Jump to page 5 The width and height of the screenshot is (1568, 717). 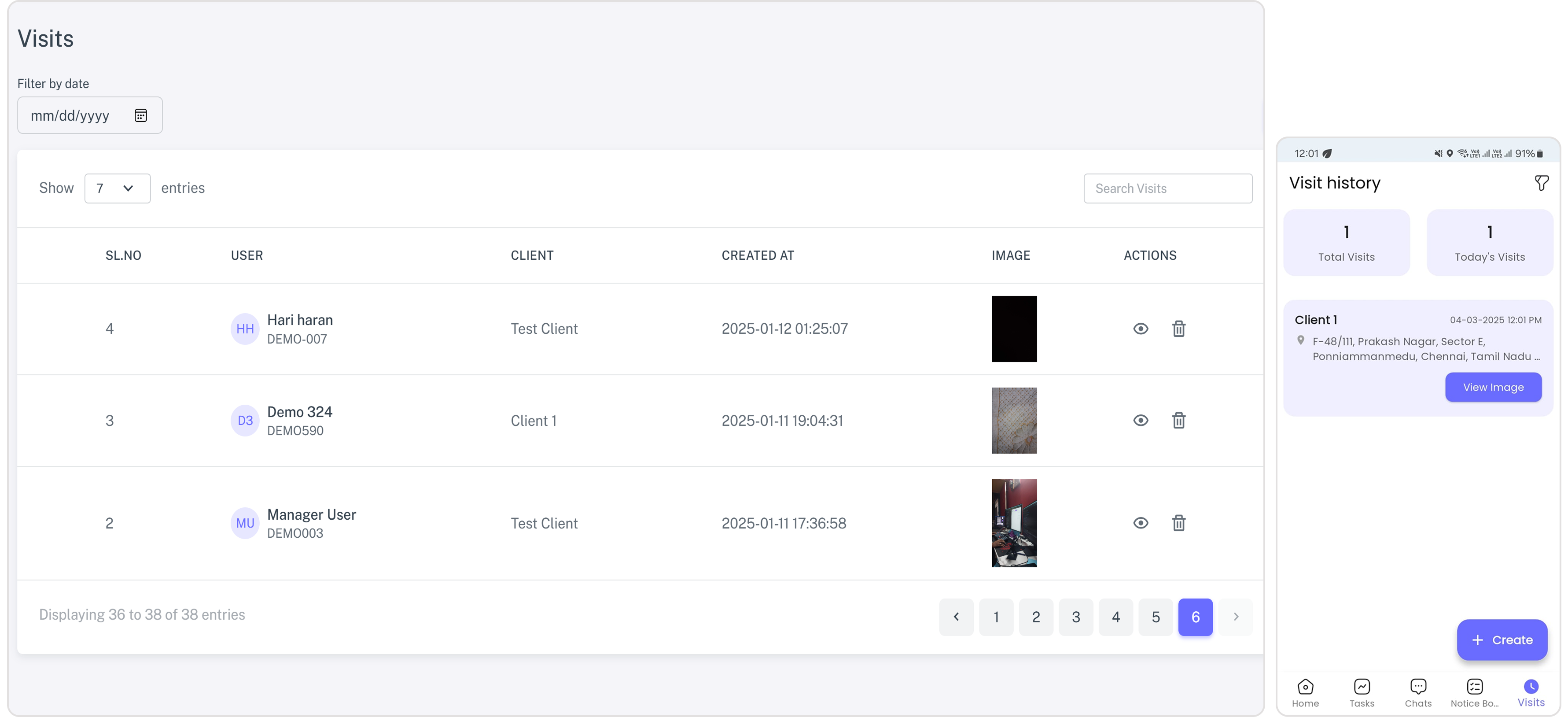(x=1155, y=617)
